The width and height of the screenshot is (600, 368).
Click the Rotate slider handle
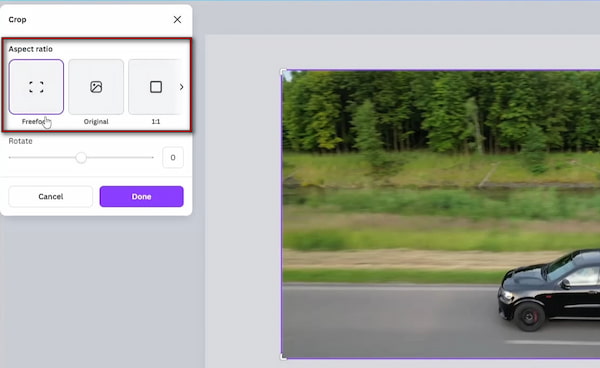click(81, 157)
